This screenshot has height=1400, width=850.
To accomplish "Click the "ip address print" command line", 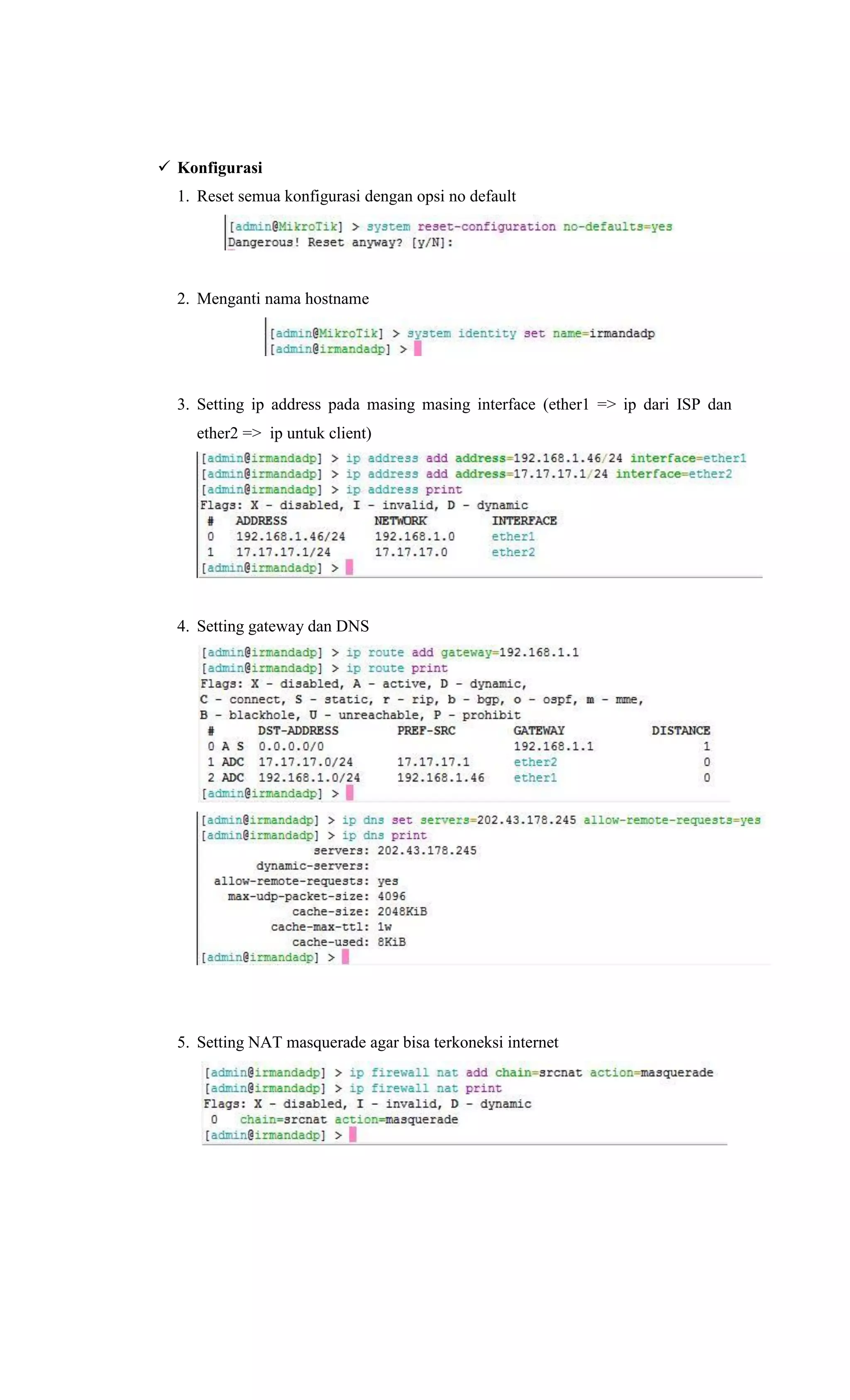I will [332, 490].
